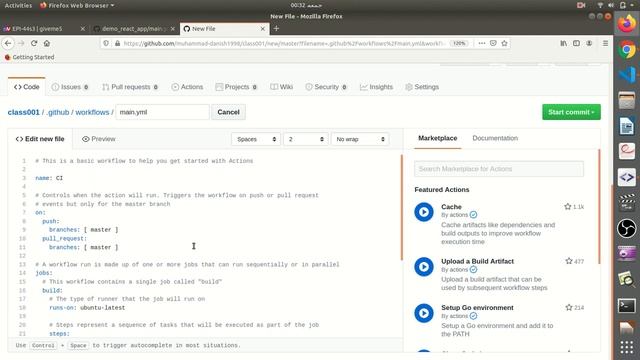Open the Firefox library icon
The width and height of the screenshot is (640, 360).
click(x=563, y=43)
